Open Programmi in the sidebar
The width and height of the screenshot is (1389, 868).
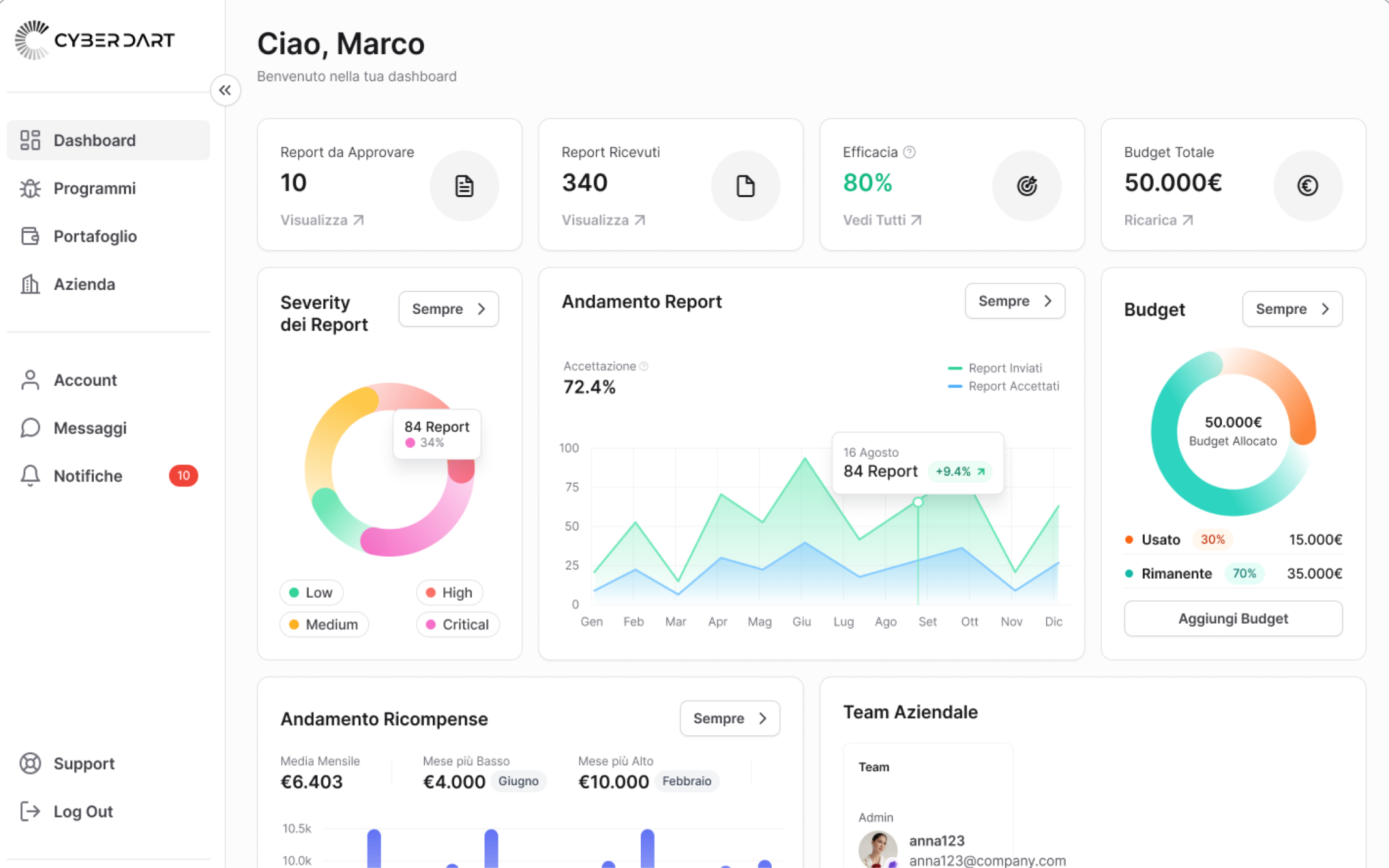click(x=95, y=188)
